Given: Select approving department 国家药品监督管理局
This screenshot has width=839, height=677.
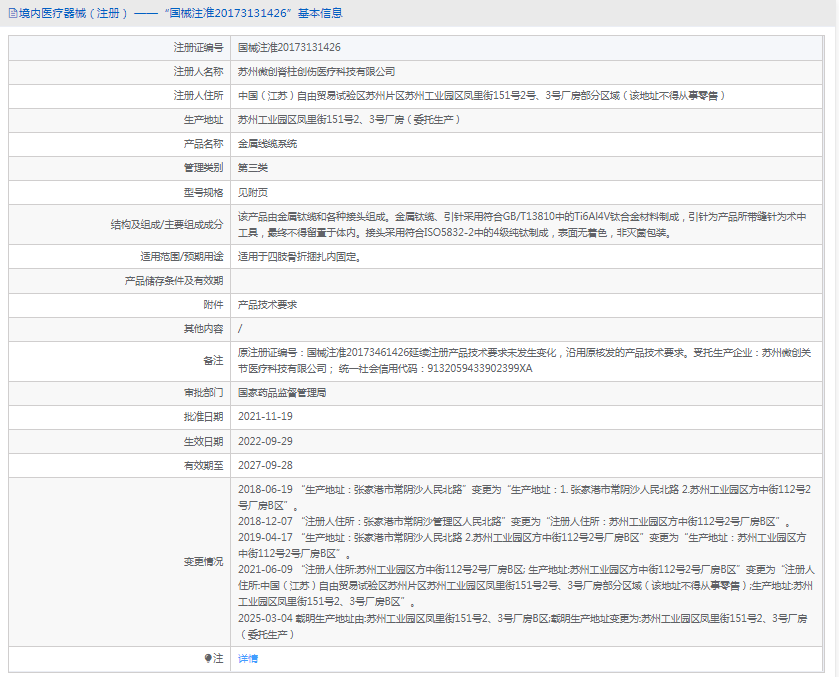Looking at the screenshot, I should pyautogui.click(x=282, y=393).
